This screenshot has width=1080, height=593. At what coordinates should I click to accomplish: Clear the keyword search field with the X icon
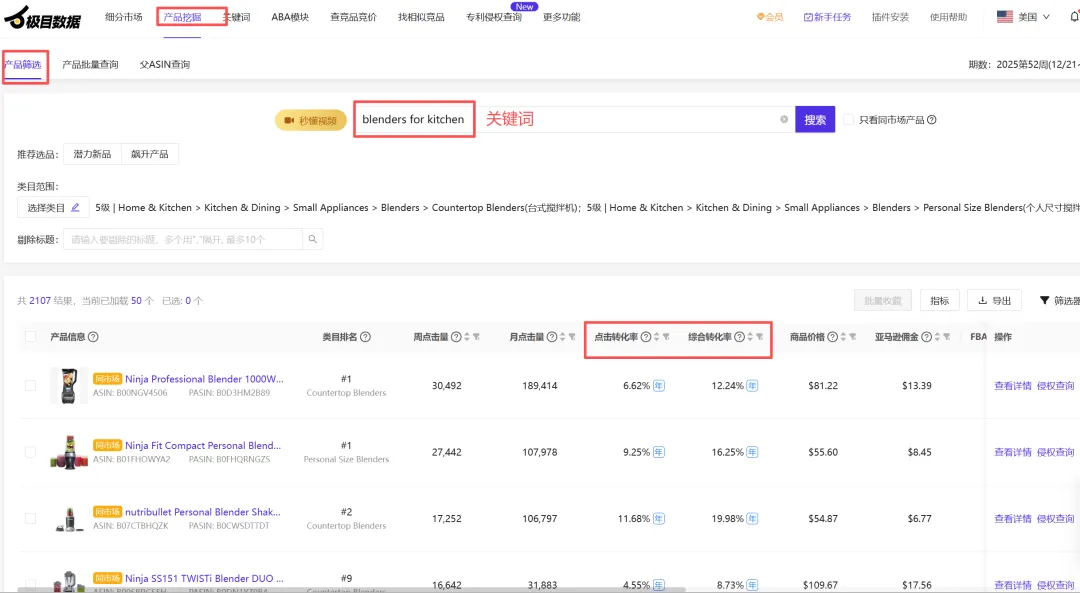[x=784, y=120]
